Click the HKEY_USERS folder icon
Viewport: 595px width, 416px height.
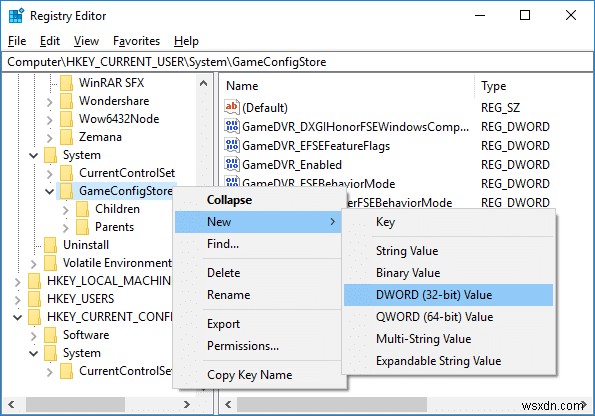coord(35,299)
